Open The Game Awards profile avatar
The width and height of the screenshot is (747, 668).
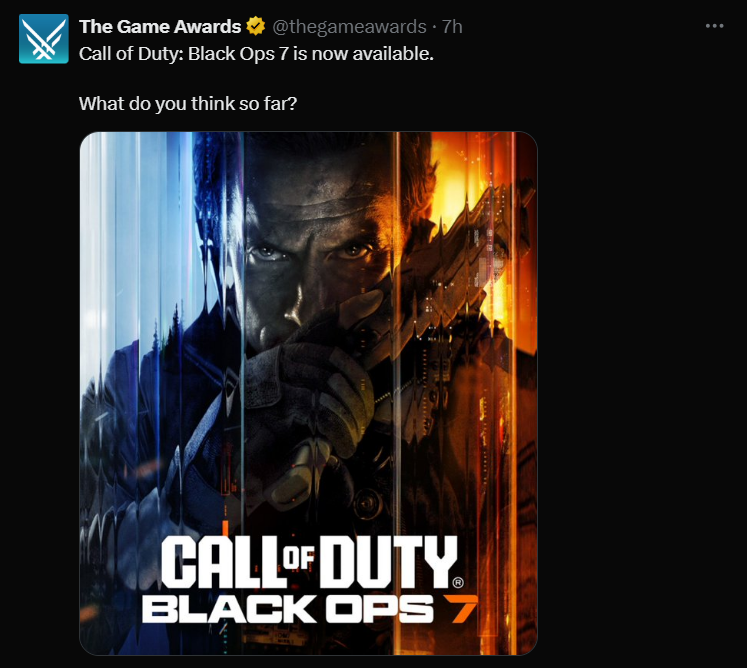[44, 39]
